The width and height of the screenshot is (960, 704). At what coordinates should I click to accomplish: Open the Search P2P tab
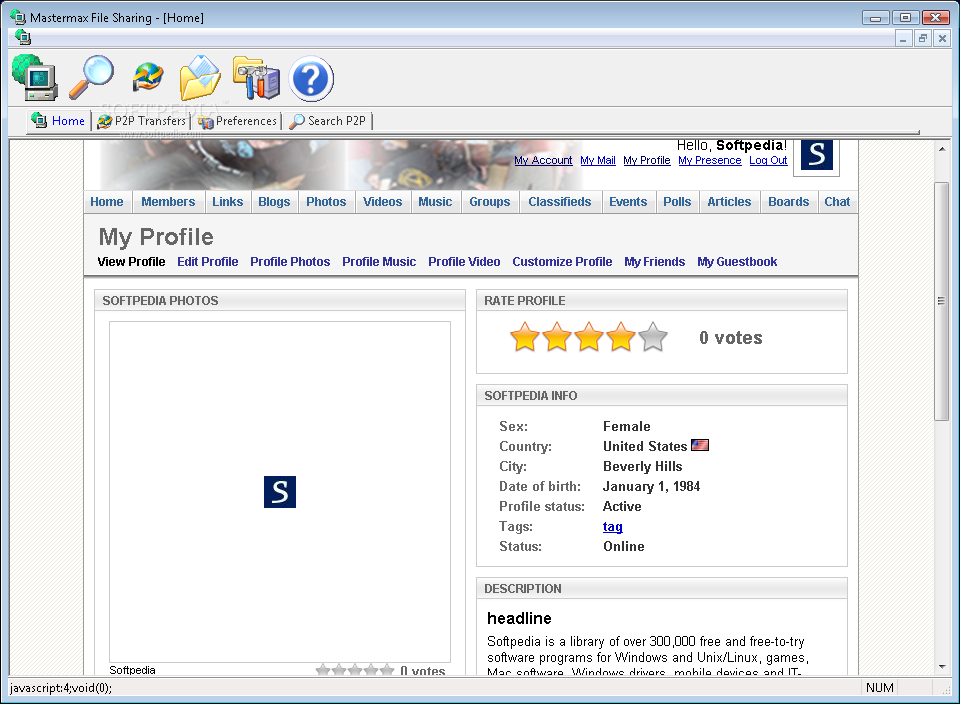(x=328, y=121)
